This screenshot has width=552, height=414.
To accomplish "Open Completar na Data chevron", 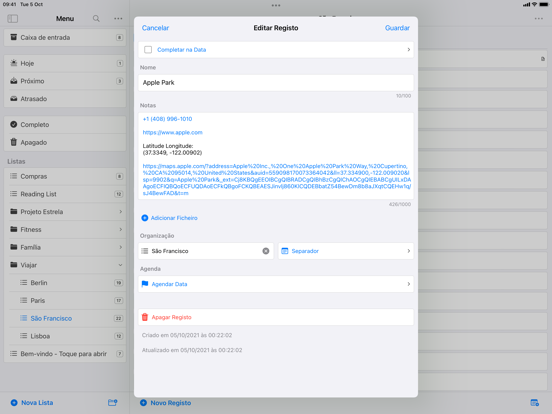I will tap(408, 50).
